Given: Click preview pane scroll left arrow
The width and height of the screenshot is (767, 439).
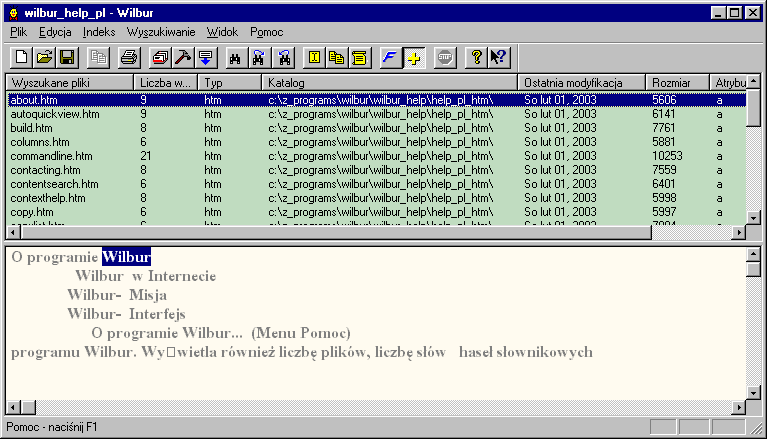Looking at the screenshot, I should pos(13,407).
